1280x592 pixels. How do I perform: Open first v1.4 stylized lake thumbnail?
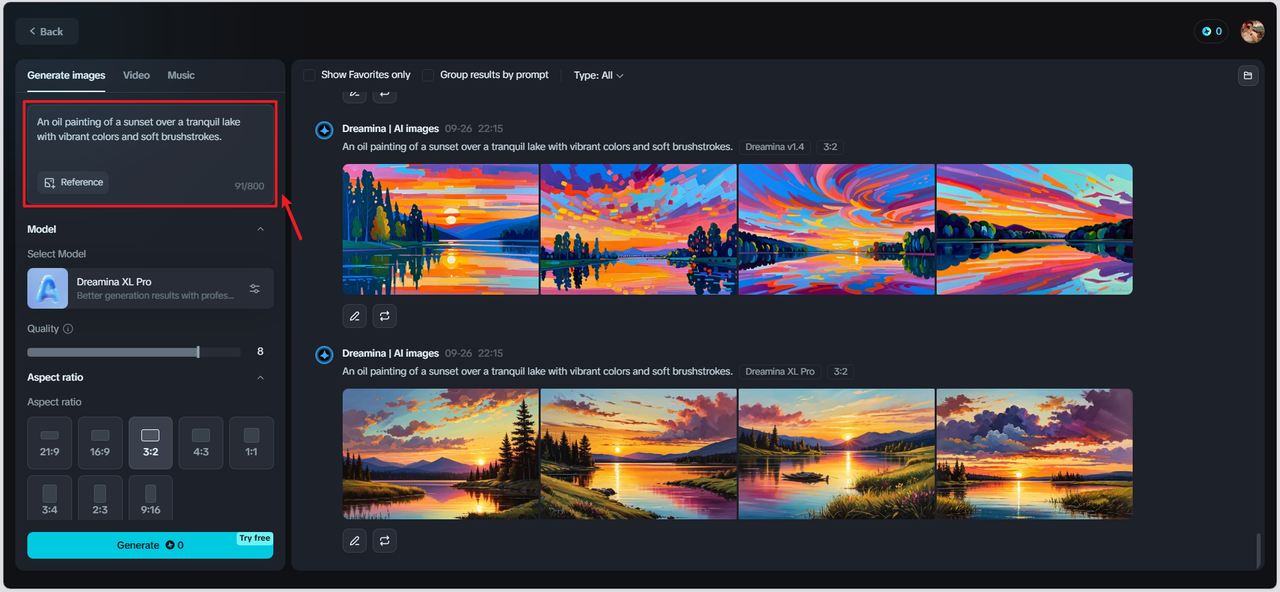(x=441, y=229)
